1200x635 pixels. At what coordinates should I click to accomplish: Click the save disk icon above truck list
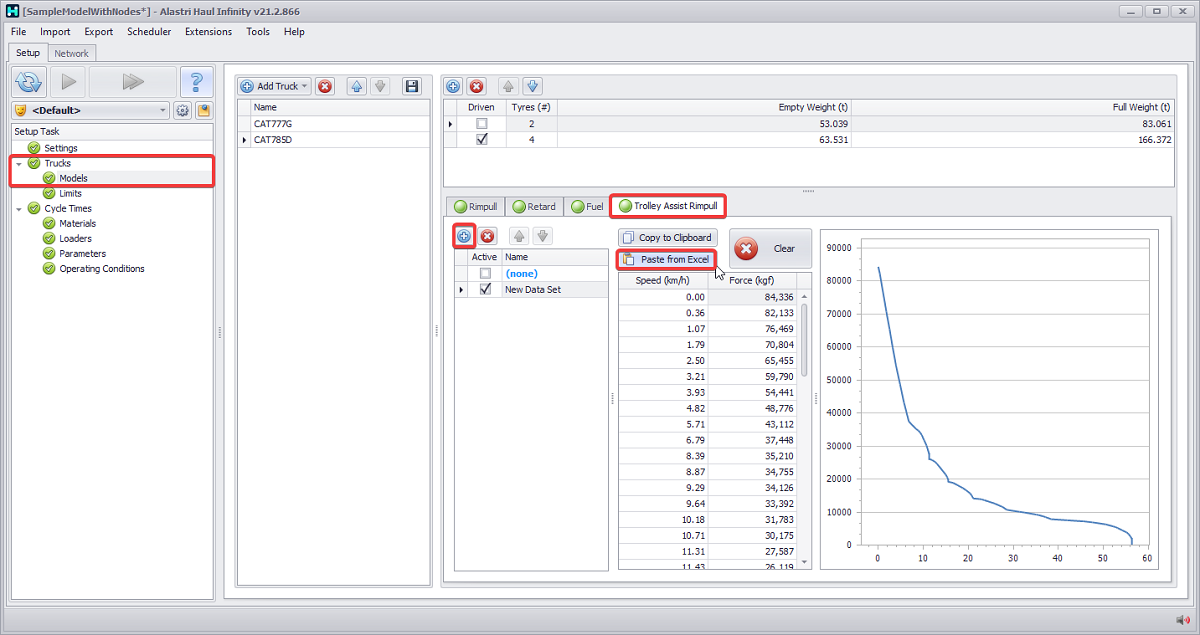coord(411,86)
